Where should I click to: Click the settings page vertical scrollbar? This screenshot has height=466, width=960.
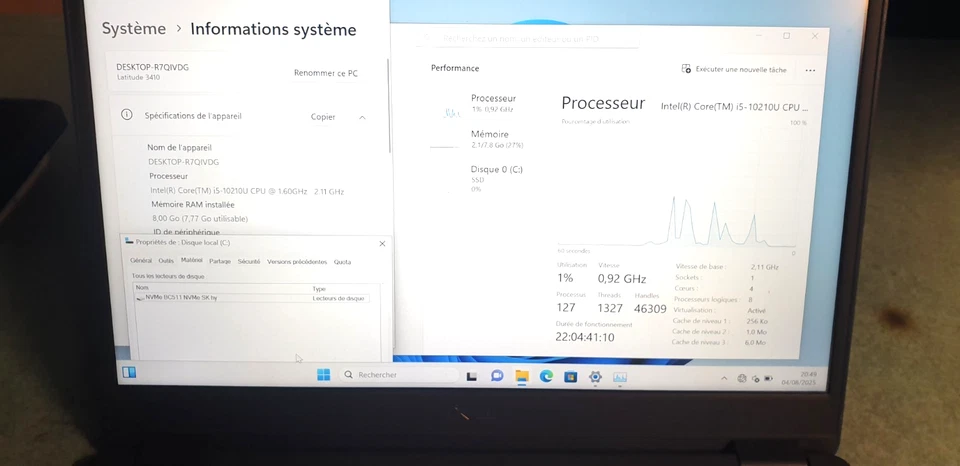[388, 105]
